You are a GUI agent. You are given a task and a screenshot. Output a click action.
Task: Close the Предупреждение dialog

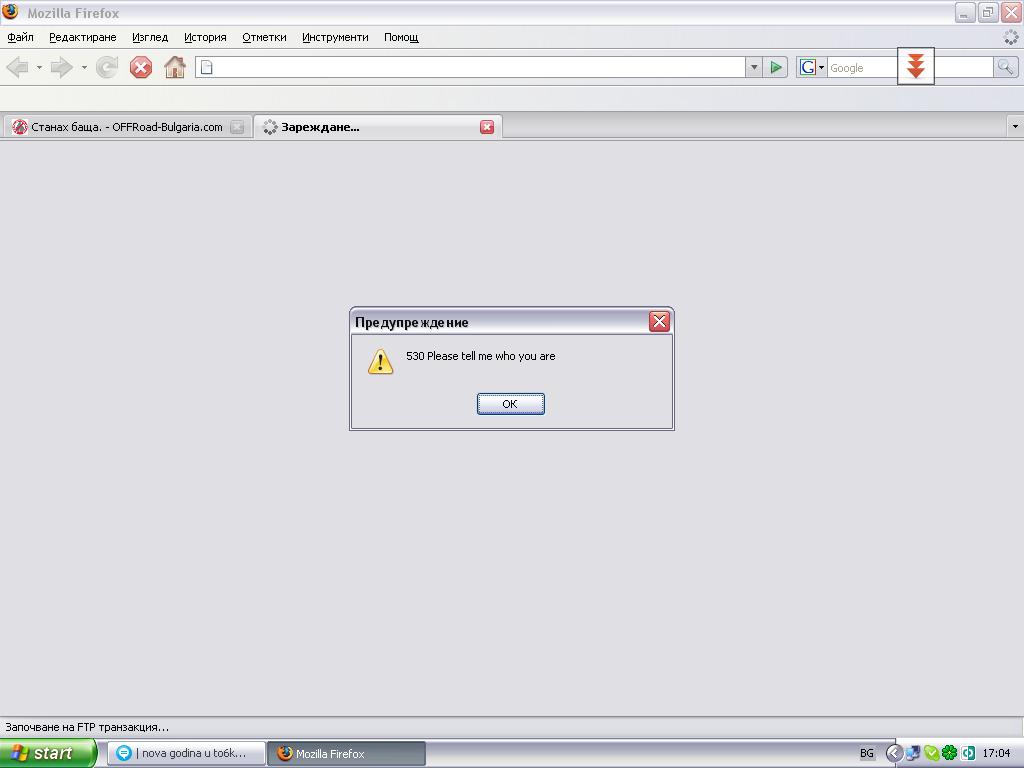point(660,321)
